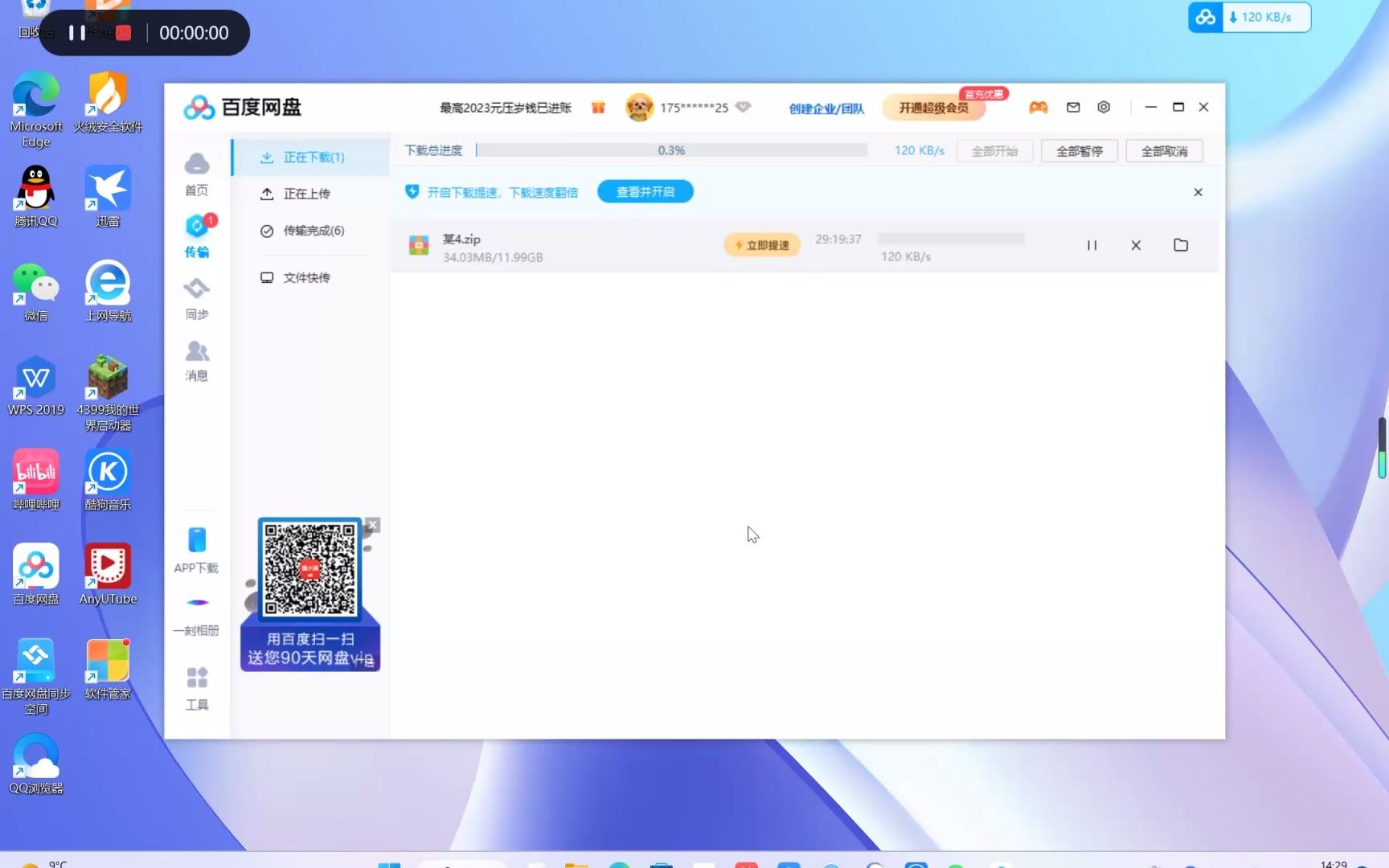This screenshot has height=868, width=1389.
Task: Click 立即提速 speed-up button
Action: (x=762, y=245)
